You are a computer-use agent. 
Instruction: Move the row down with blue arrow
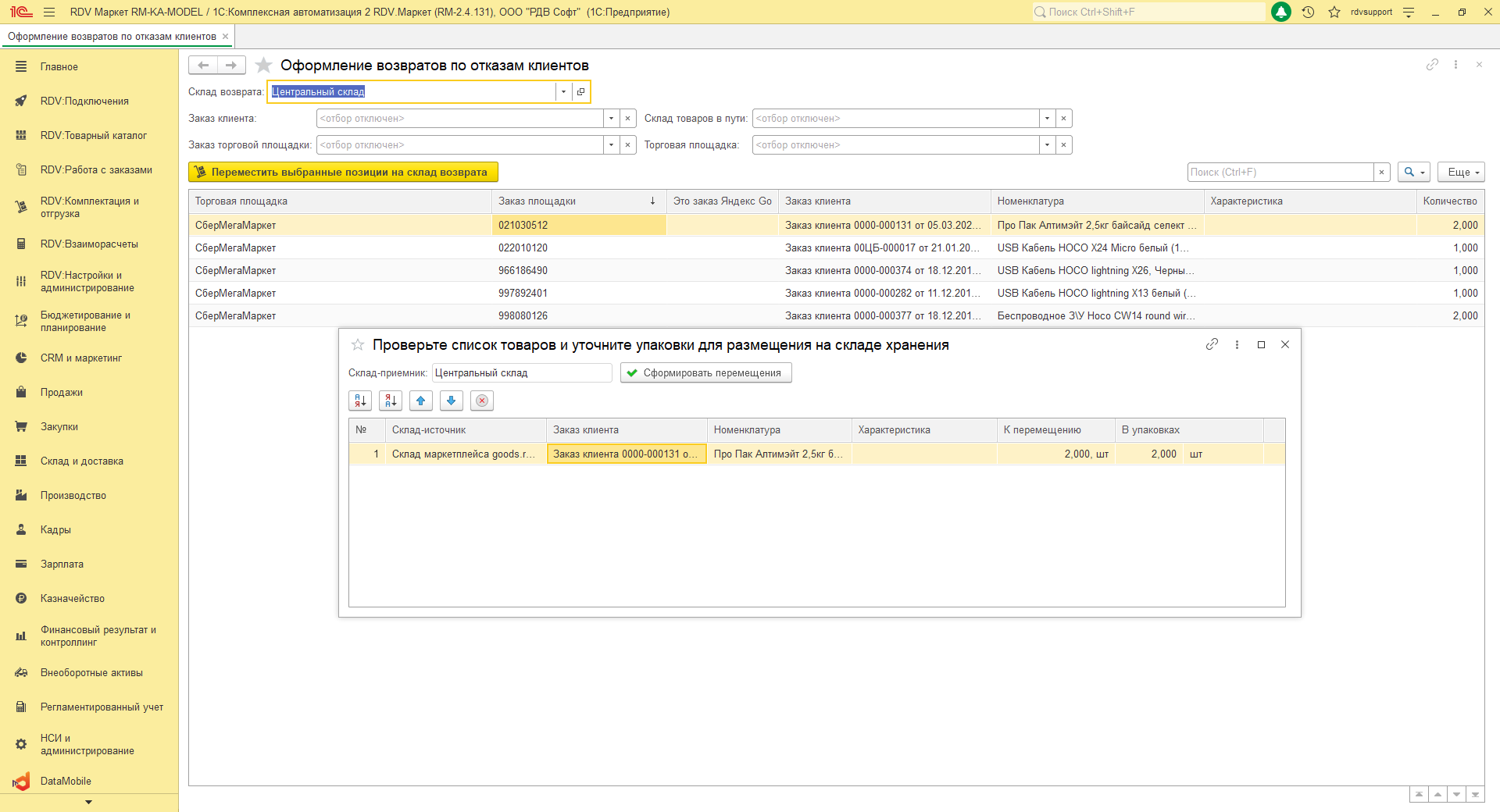click(x=451, y=401)
